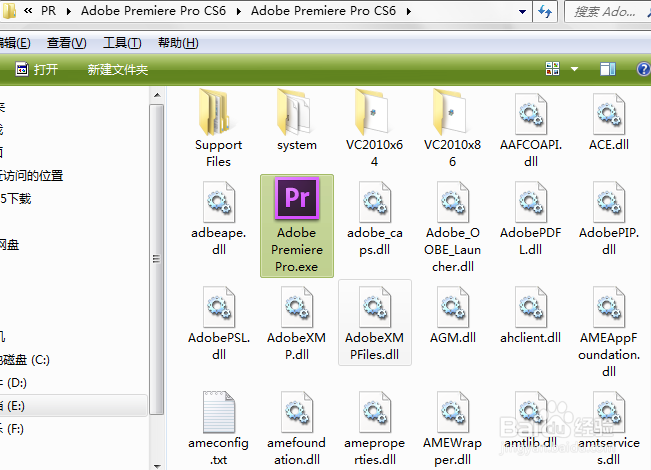Go to PR in address bar
The height and width of the screenshot is (470, 651).
48,11
